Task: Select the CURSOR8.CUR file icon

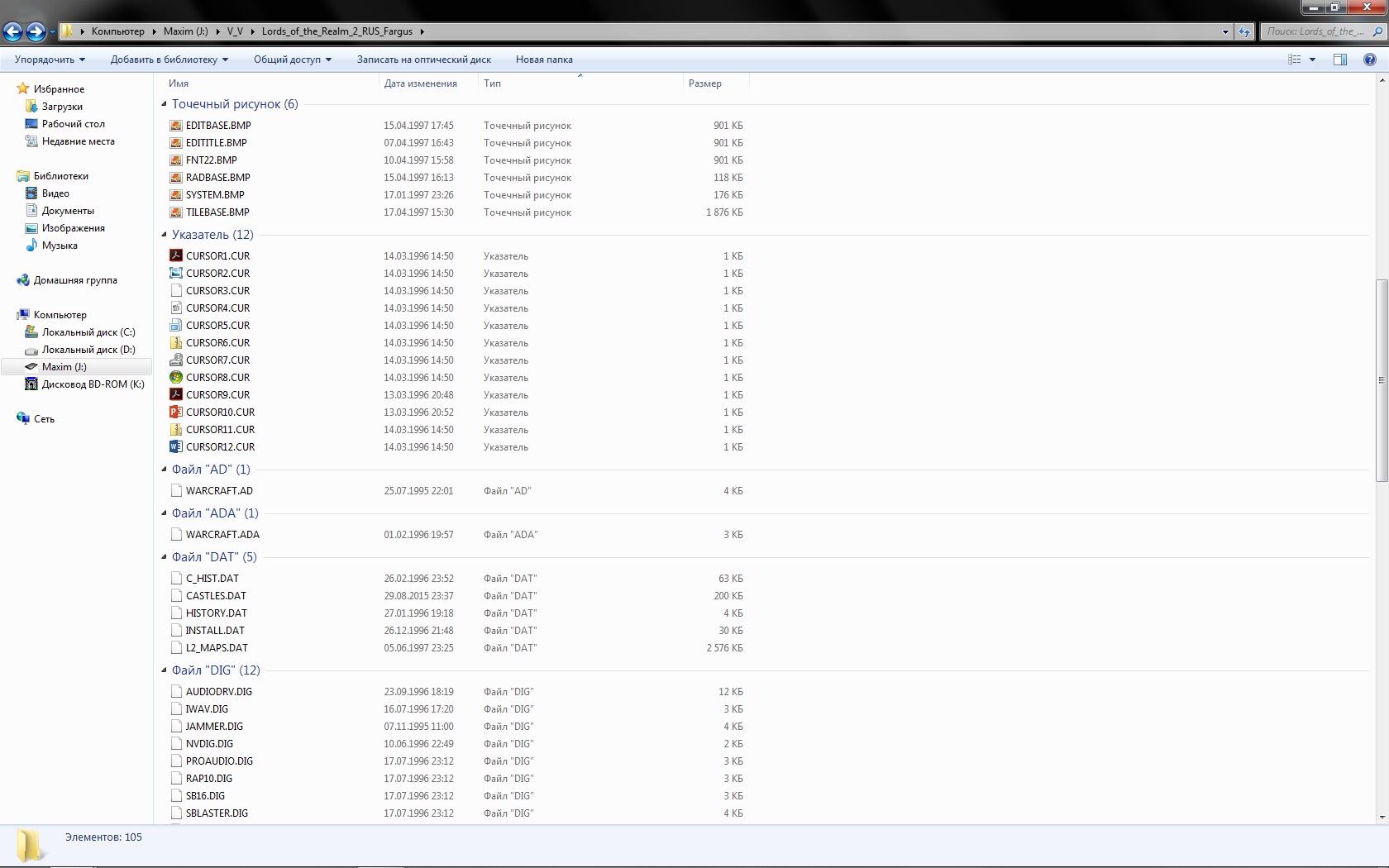Action: tap(176, 378)
